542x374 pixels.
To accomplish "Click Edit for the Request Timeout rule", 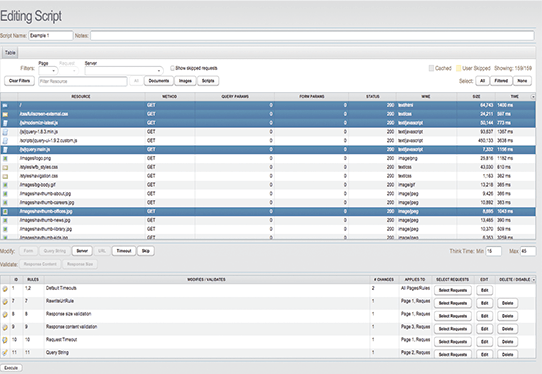I will click(x=484, y=342).
